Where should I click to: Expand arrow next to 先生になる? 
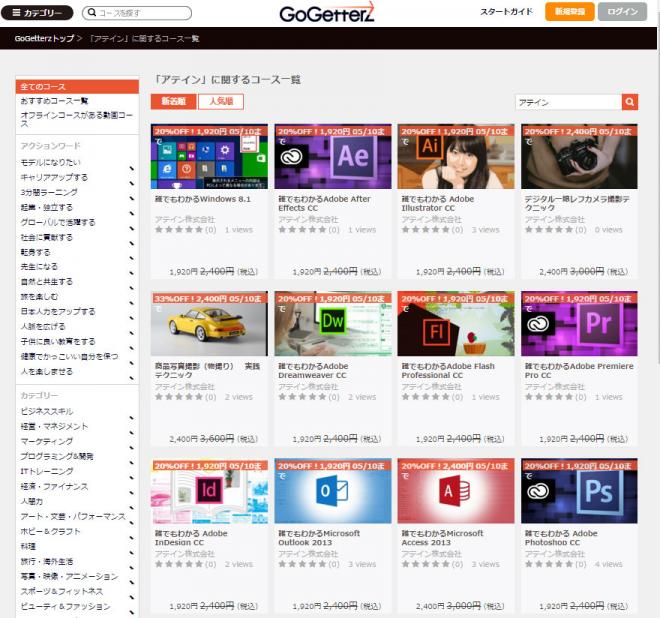click(132, 273)
